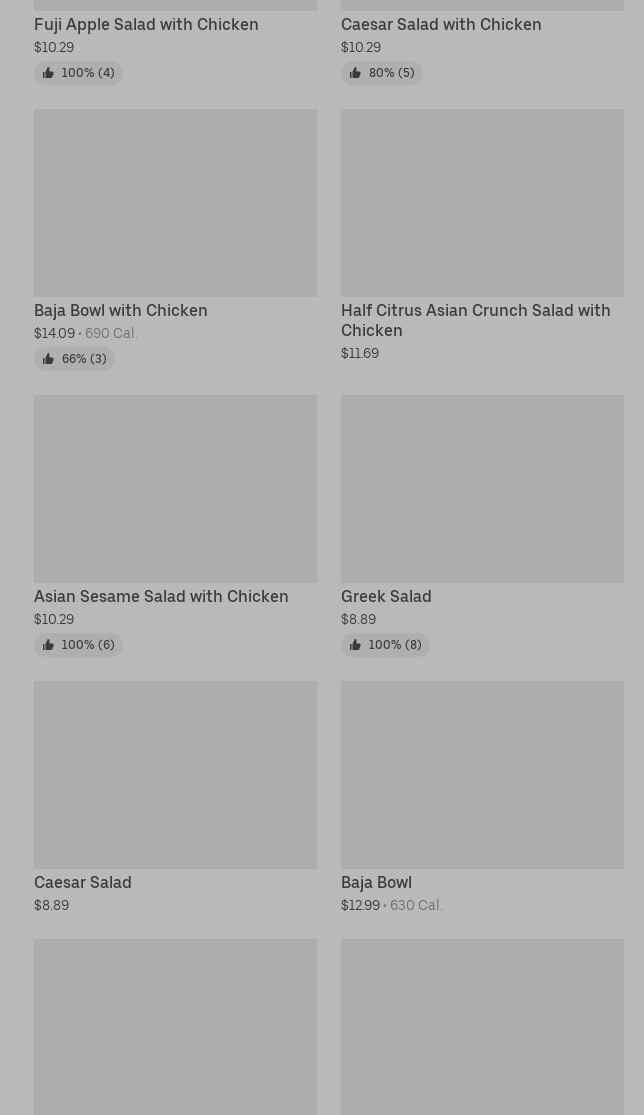Click the Baja Bowl image
The image size is (644, 1115).
point(482,775)
